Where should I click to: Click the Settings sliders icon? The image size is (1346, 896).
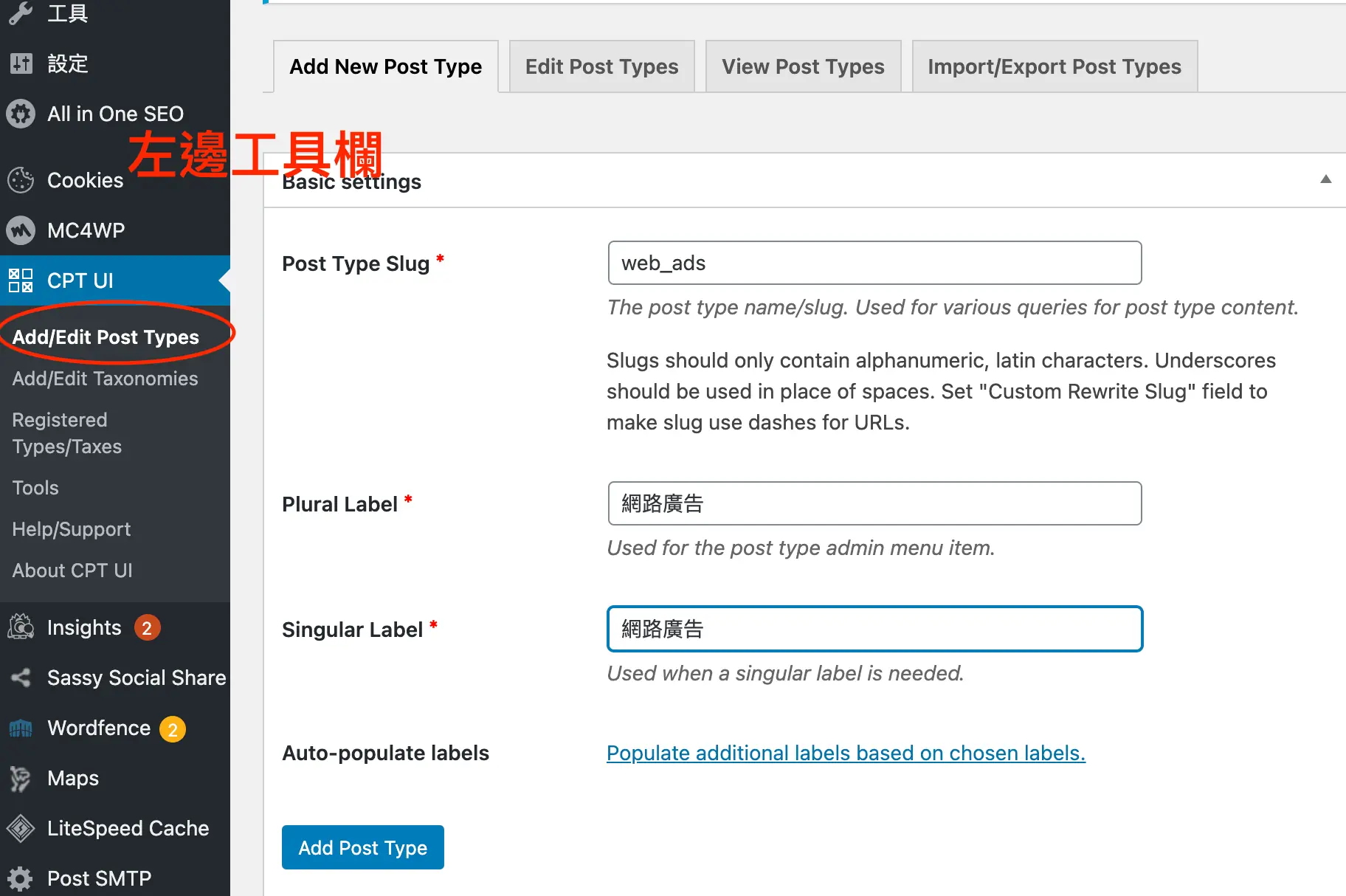point(21,63)
